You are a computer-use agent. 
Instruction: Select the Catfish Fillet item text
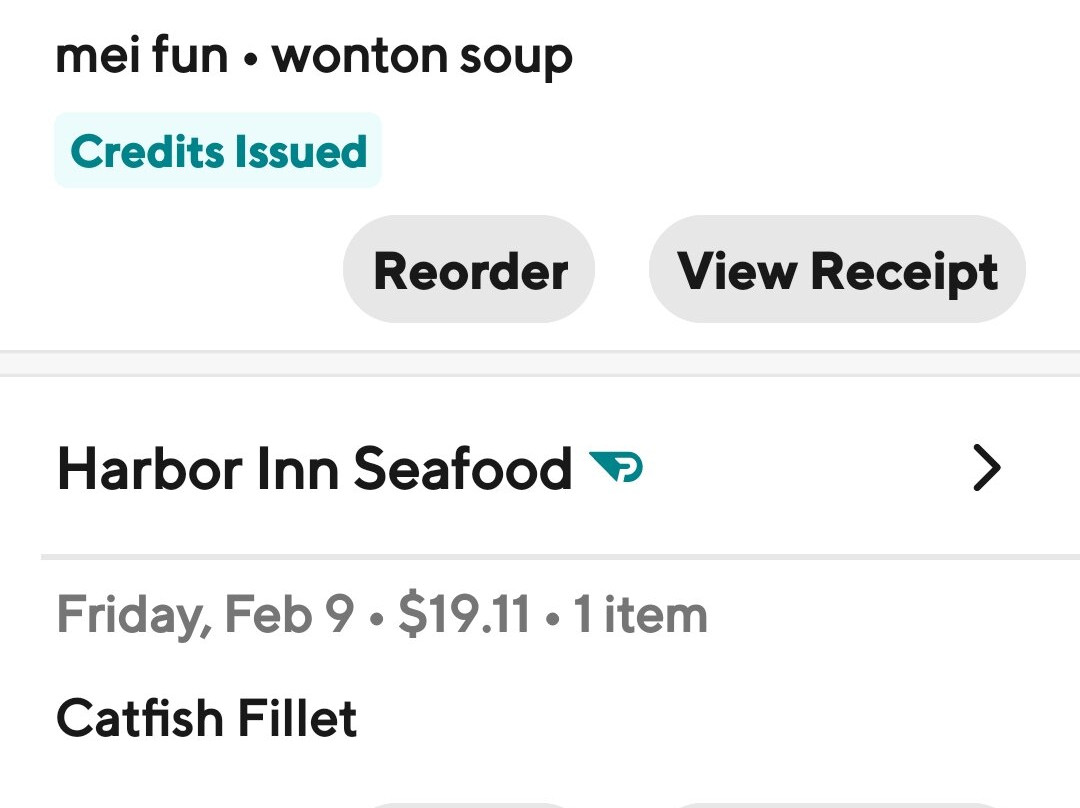207,718
